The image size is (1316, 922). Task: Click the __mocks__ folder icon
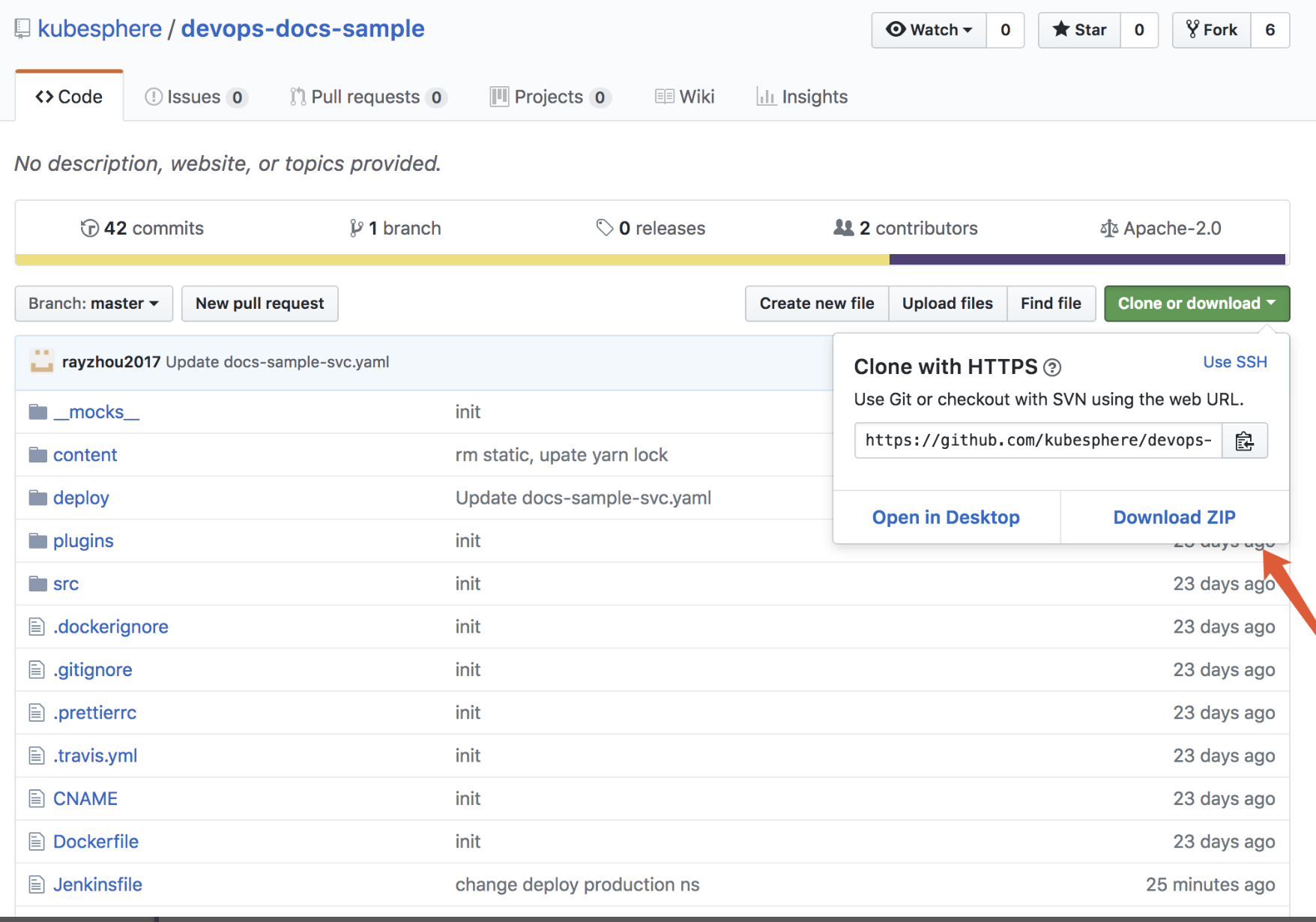pyautogui.click(x=37, y=412)
